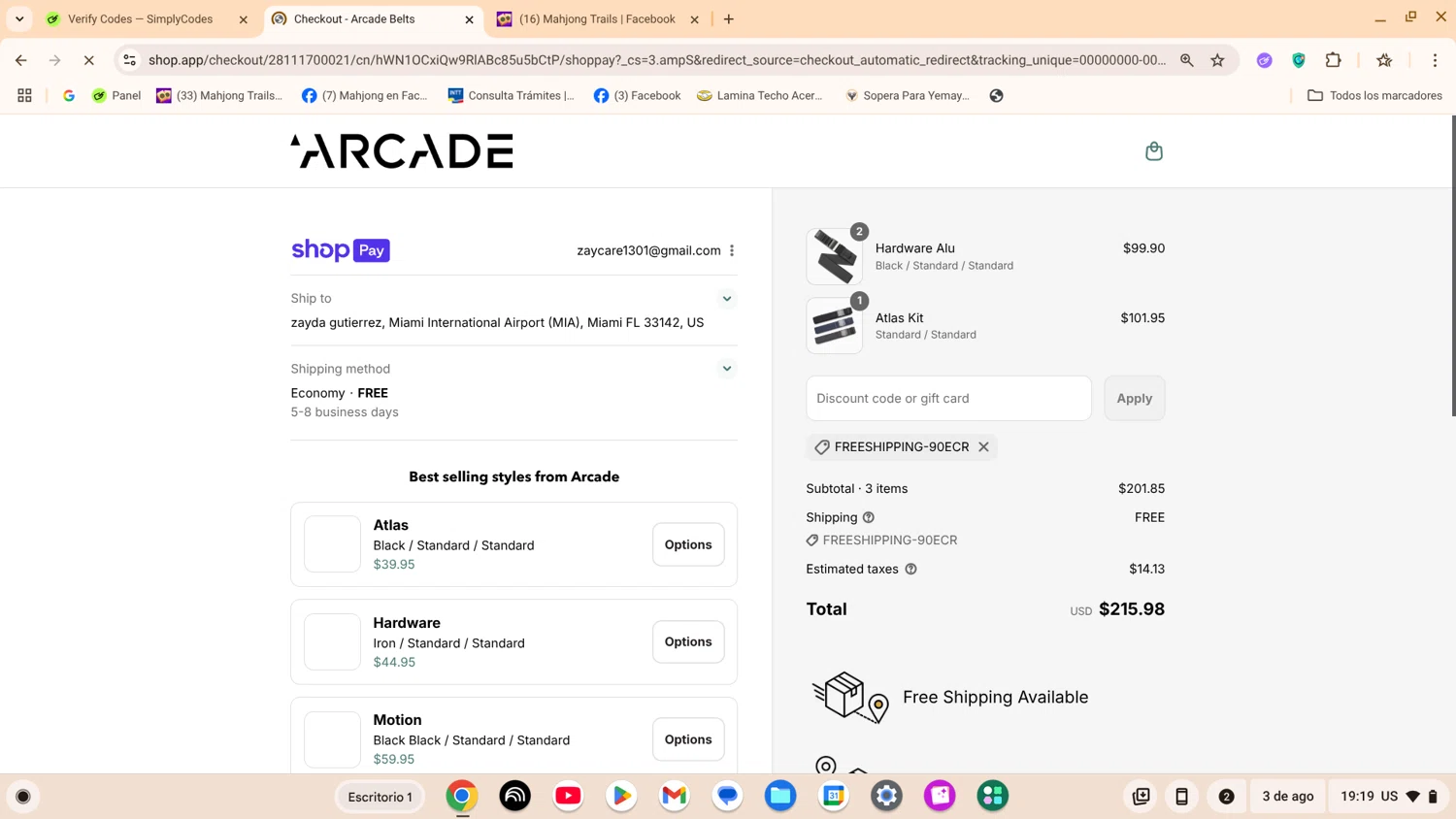Open the date 3 de ago calendar

click(1287, 797)
